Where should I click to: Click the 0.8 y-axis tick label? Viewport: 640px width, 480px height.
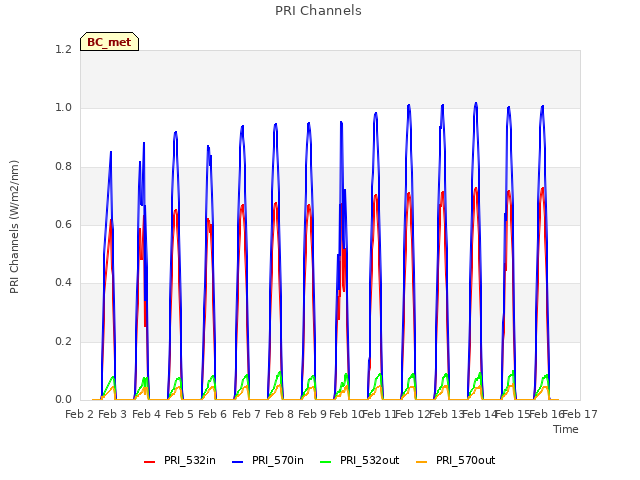pos(63,166)
